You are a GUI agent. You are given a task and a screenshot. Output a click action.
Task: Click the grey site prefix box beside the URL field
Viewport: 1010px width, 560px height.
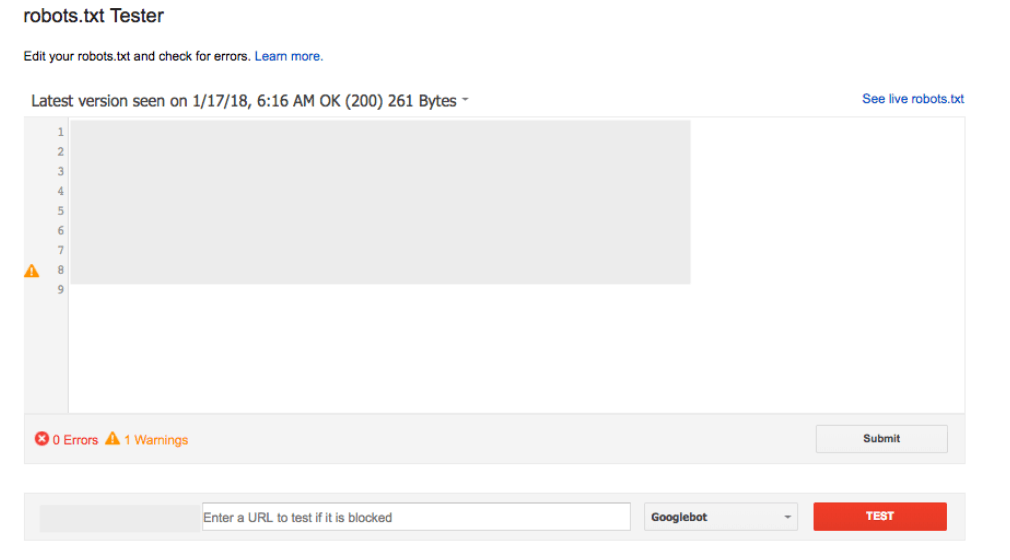point(120,517)
